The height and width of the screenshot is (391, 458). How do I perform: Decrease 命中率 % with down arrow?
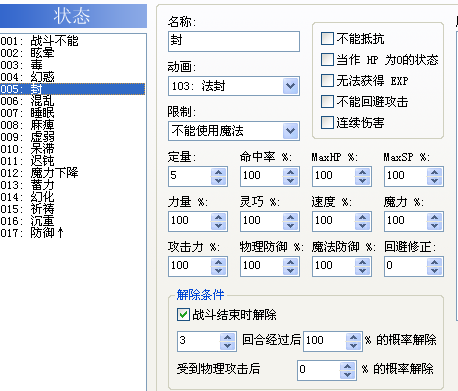pyautogui.click(x=291, y=181)
